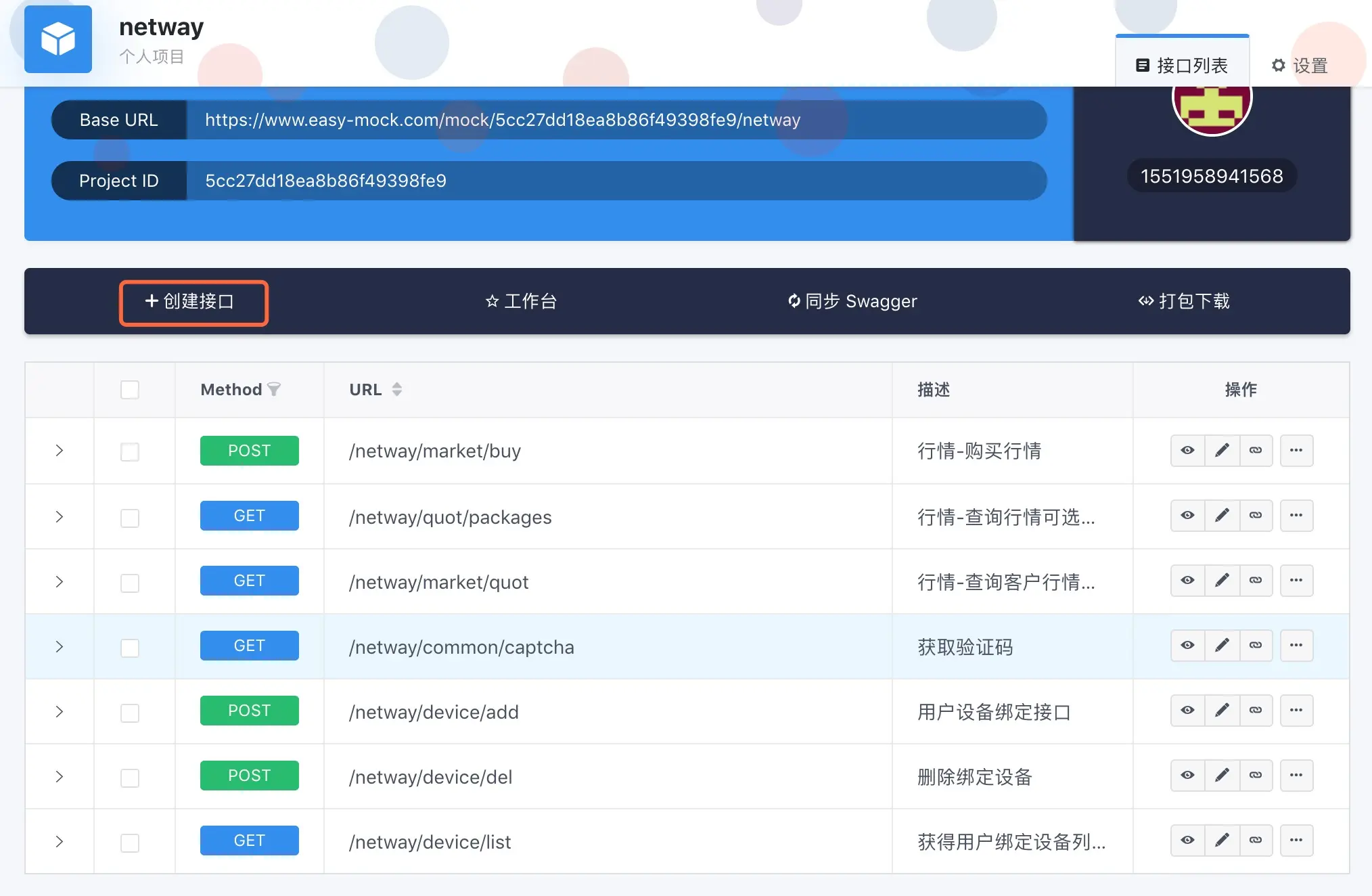
Task: Open the 设置 settings tab
Action: 1300,66
